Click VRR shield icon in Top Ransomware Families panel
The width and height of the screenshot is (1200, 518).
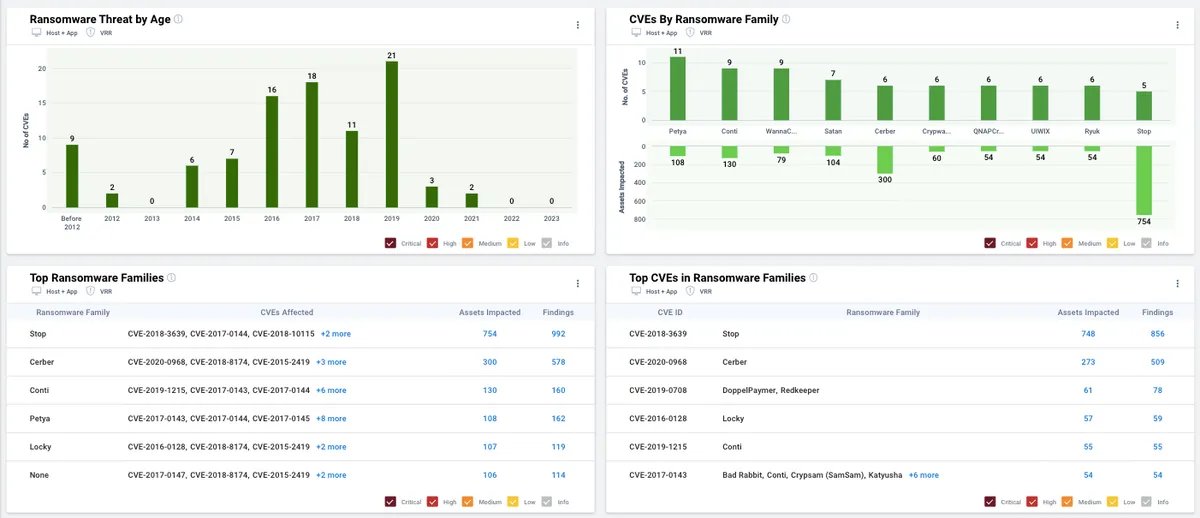(91, 291)
